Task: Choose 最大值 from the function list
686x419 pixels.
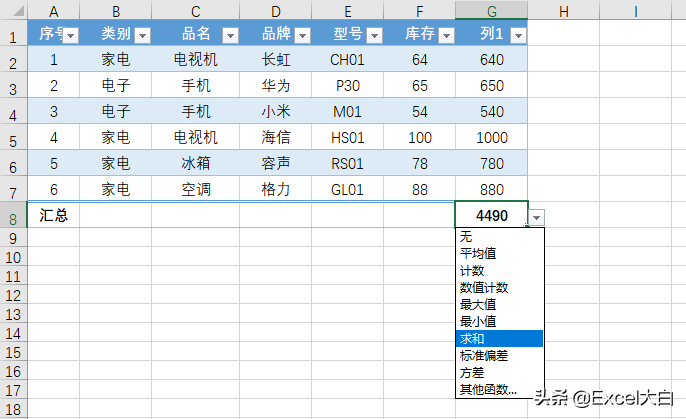Action: coord(499,304)
